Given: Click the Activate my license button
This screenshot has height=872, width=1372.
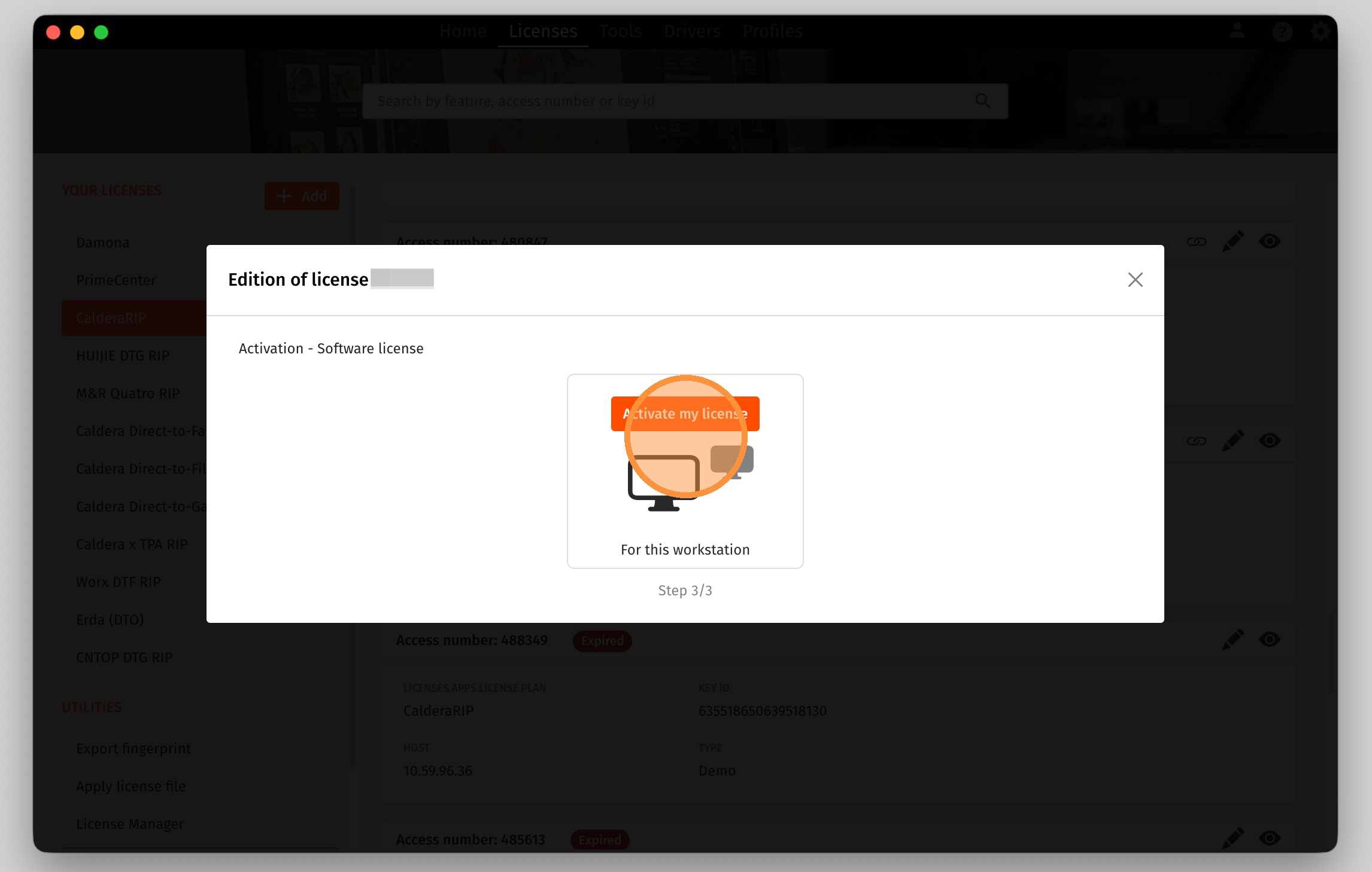Looking at the screenshot, I should coord(685,414).
